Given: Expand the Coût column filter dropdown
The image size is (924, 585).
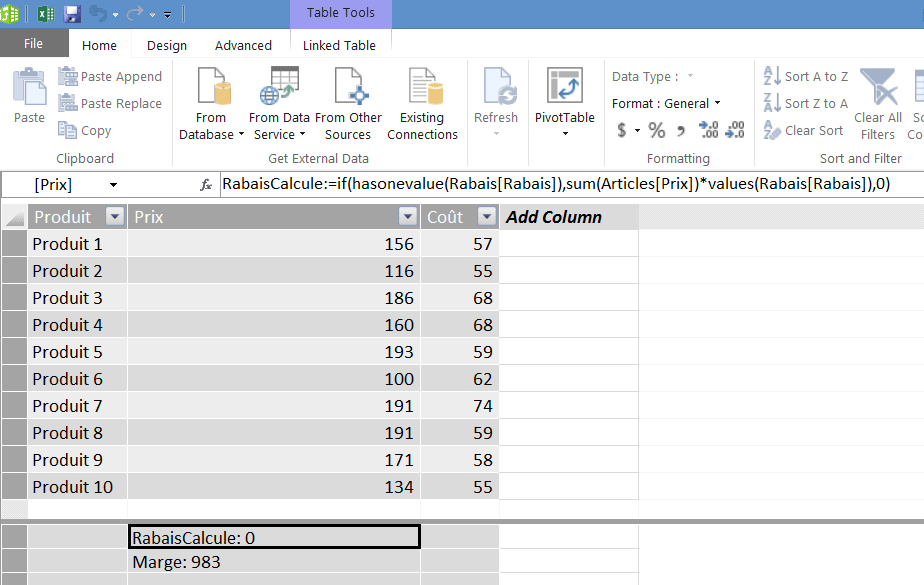Looking at the screenshot, I should point(486,217).
